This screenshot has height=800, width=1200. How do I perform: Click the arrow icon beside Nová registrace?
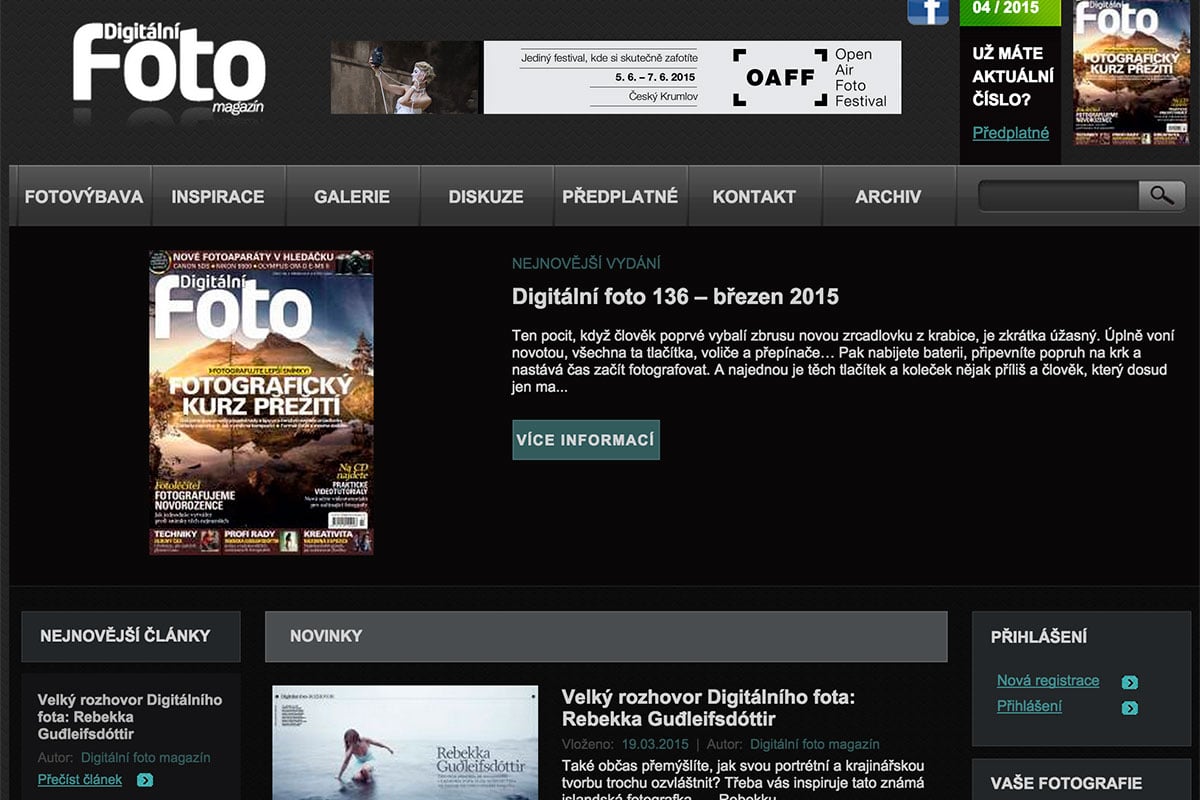1130,682
